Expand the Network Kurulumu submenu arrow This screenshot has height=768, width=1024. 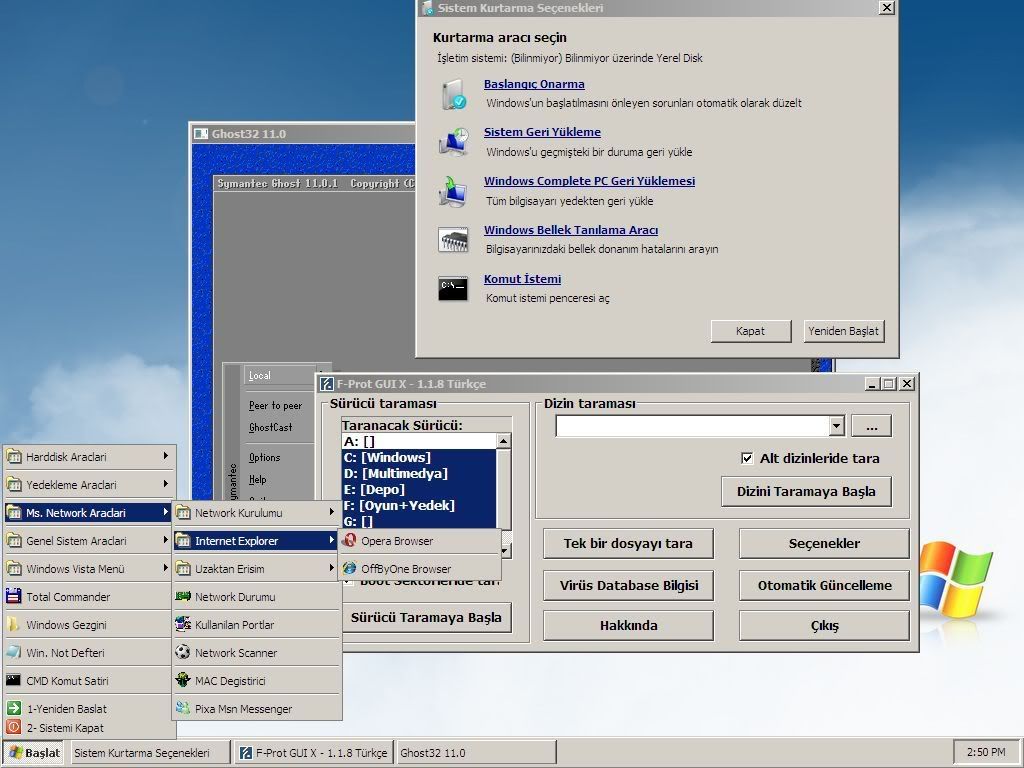click(332, 512)
